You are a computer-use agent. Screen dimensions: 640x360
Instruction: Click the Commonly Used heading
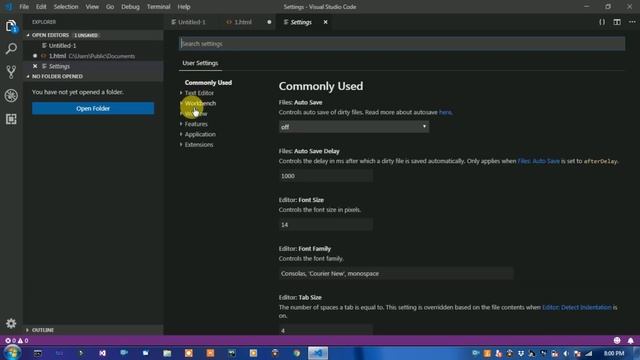[x=321, y=86]
